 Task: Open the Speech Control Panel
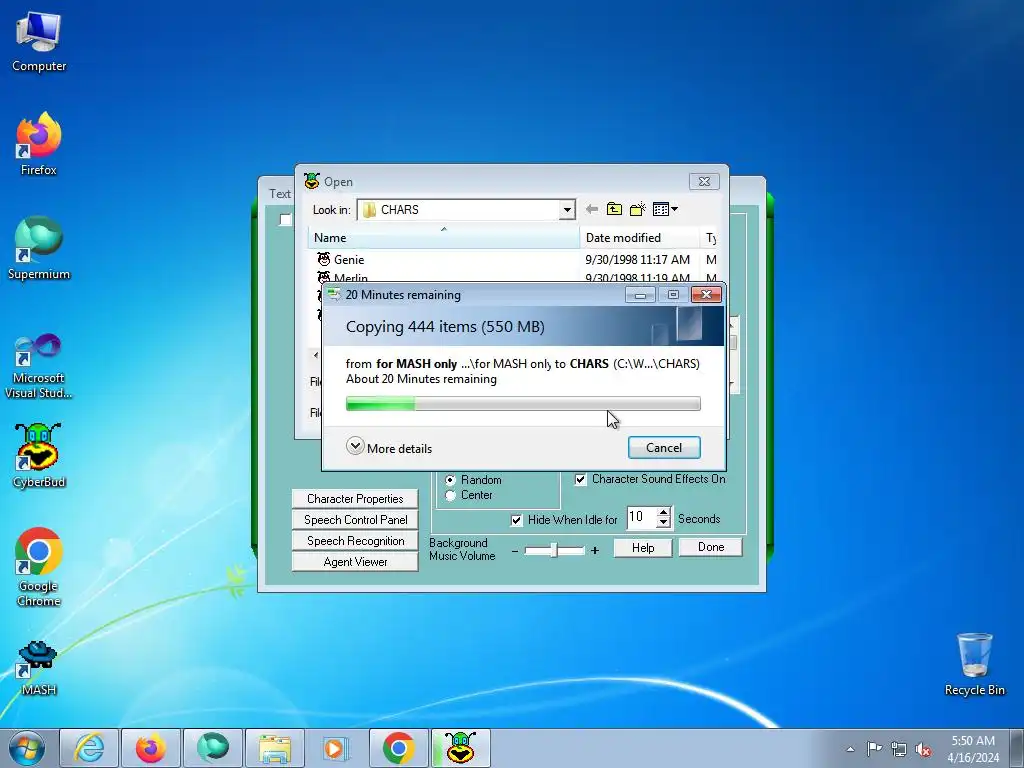pos(355,520)
